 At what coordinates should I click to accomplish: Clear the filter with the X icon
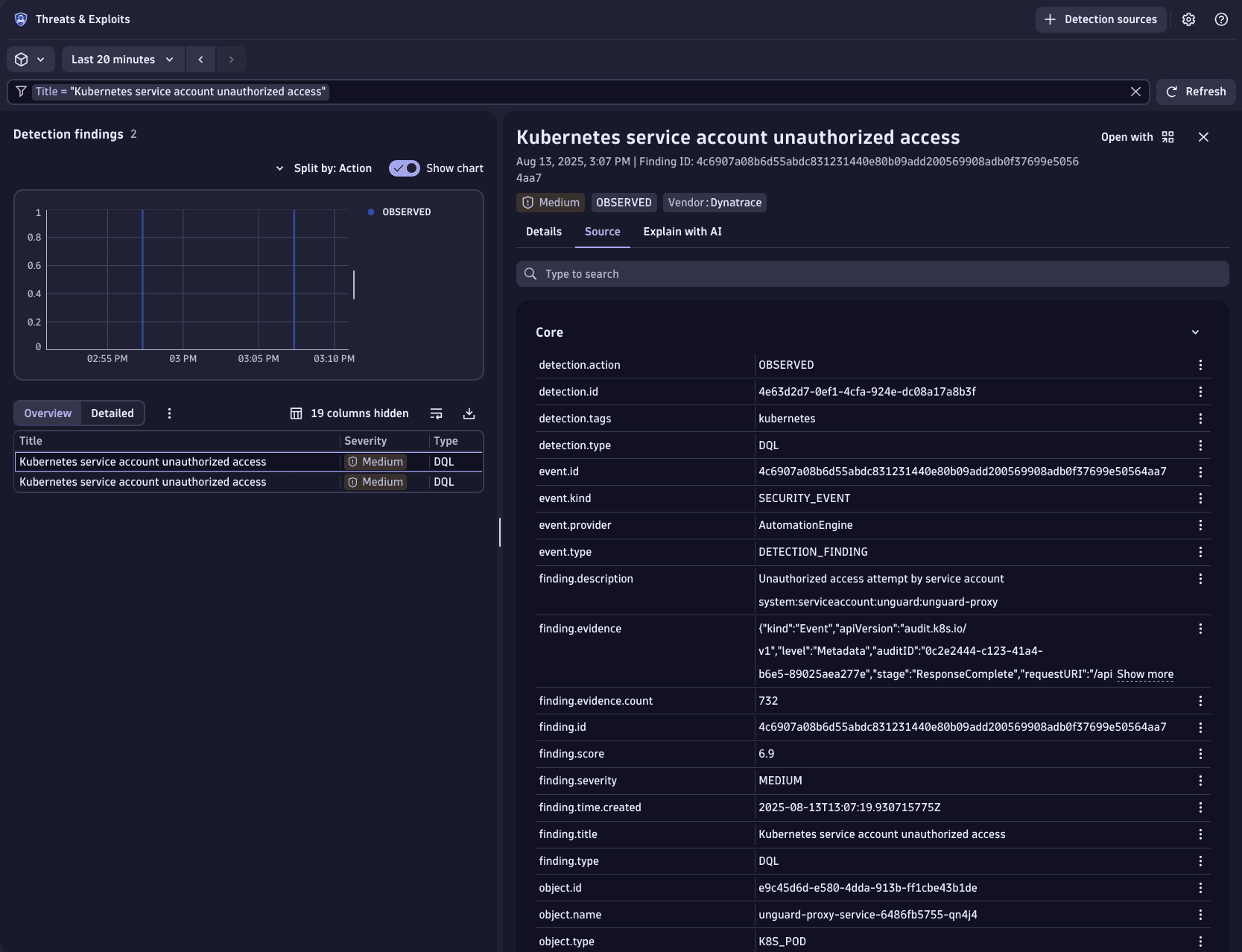(1135, 92)
